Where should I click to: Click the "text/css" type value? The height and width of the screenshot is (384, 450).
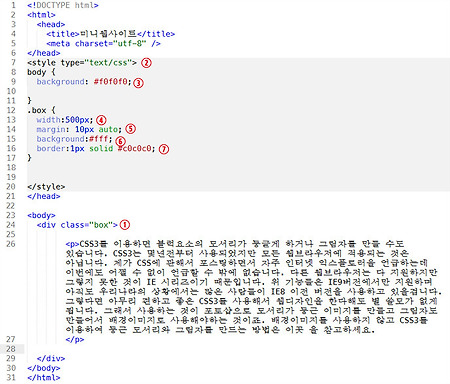pyautogui.click(x=108, y=63)
